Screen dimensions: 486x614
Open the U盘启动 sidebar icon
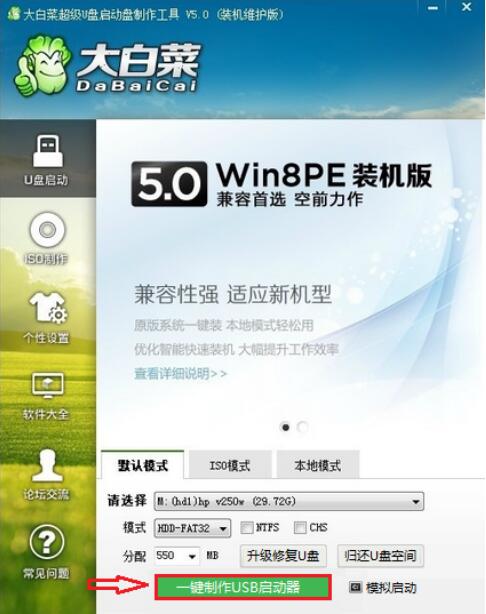[47, 152]
